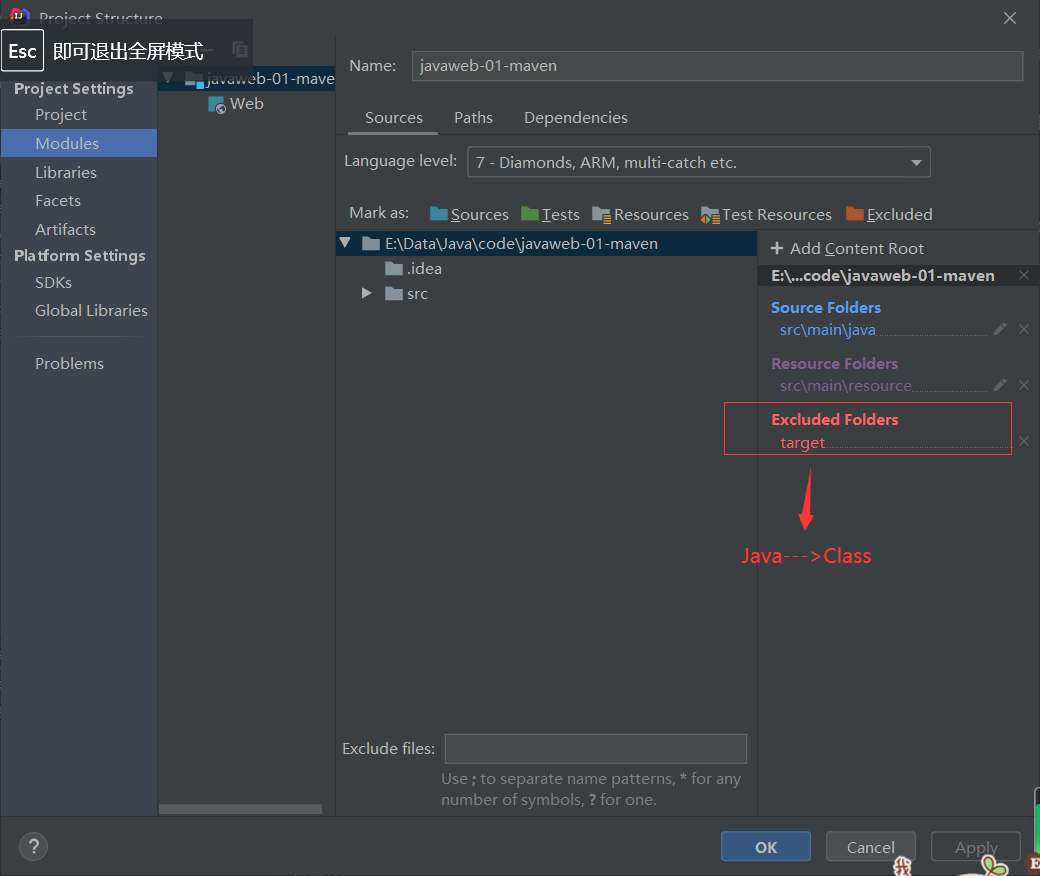Open the Language level dropdown
The height and width of the screenshot is (876, 1040).
pos(698,162)
